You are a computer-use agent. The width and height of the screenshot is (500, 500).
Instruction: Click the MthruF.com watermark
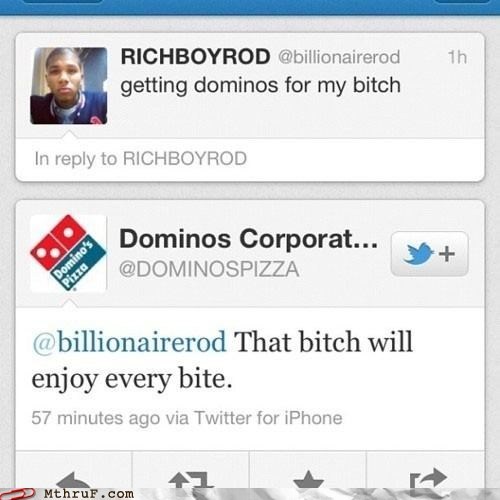[x=89, y=494]
